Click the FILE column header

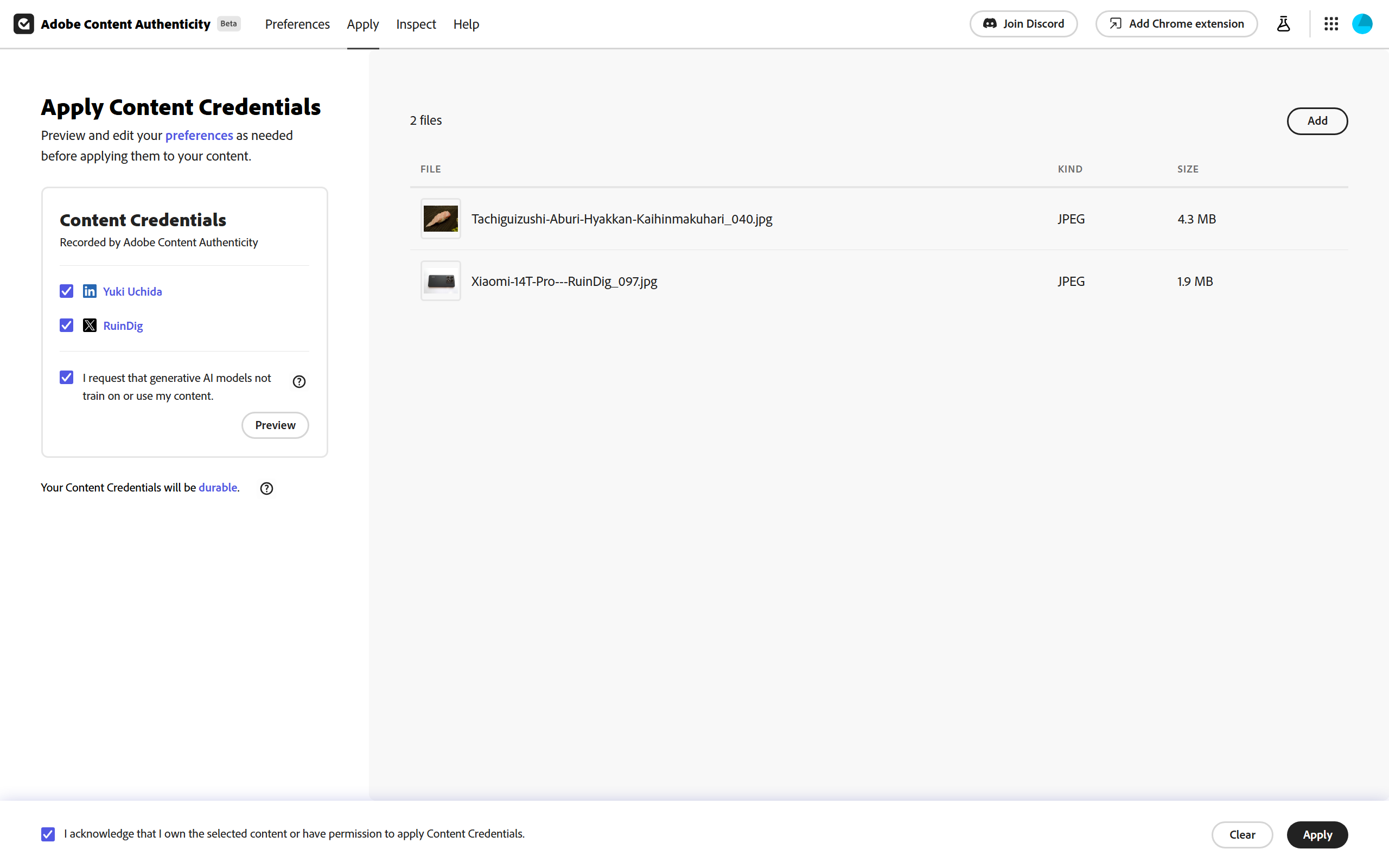[430, 169]
